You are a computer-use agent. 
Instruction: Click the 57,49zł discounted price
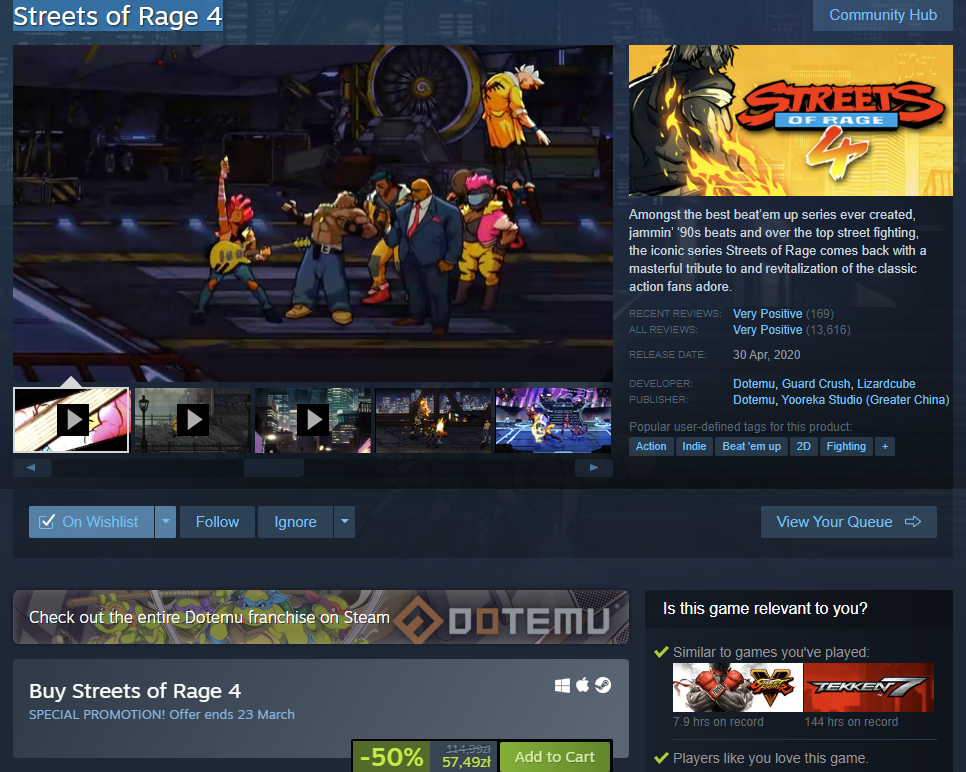tap(466, 762)
